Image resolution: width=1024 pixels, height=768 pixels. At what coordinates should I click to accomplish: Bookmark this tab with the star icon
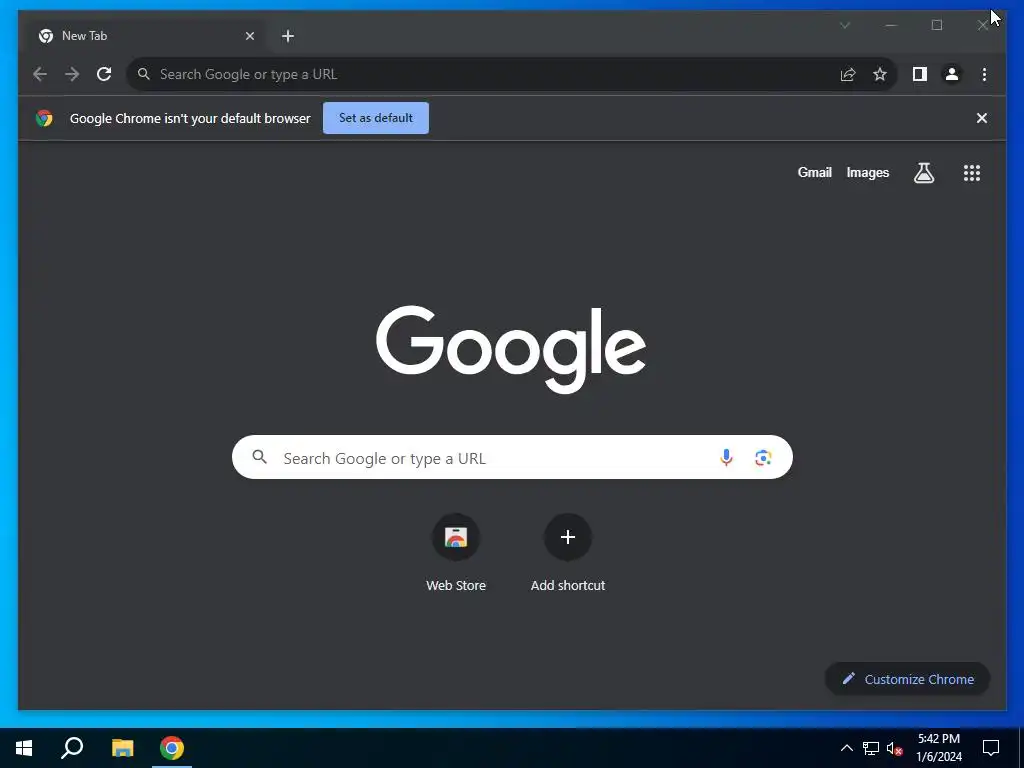pos(880,74)
